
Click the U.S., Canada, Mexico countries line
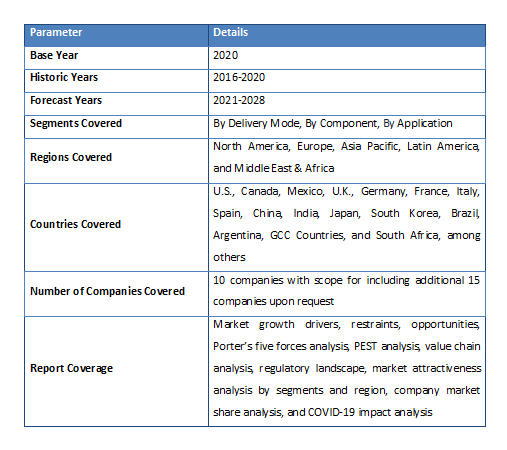[x=346, y=191]
